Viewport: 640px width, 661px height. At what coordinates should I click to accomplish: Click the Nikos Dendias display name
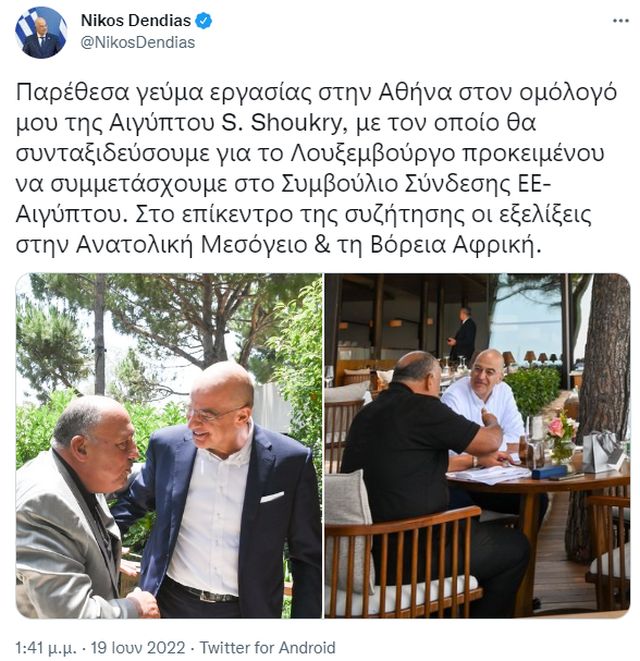(136, 20)
